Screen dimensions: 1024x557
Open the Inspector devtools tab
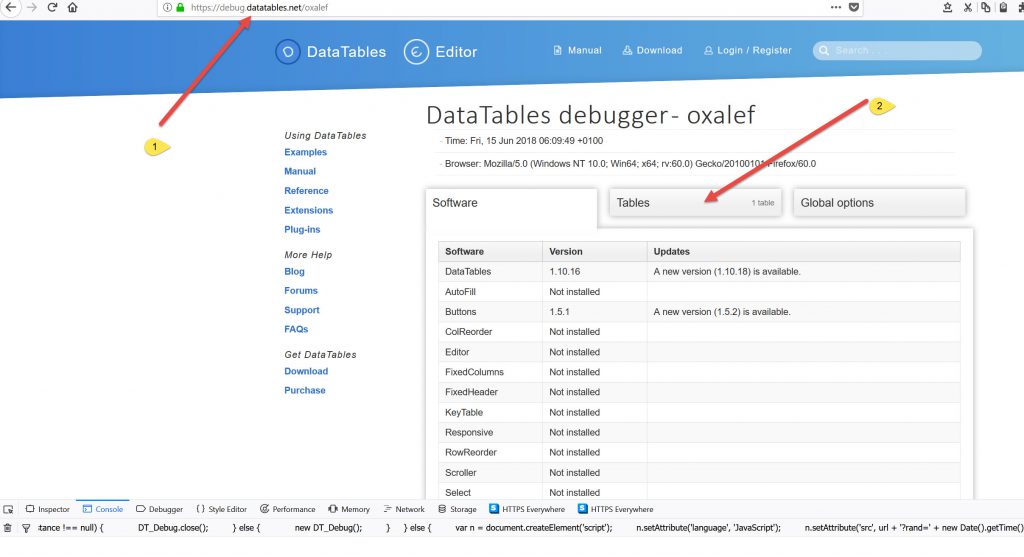pyautogui.click(x=48, y=509)
